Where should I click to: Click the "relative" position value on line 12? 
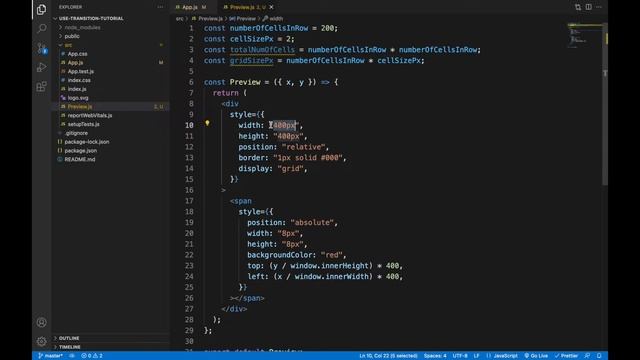(x=303, y=147)
